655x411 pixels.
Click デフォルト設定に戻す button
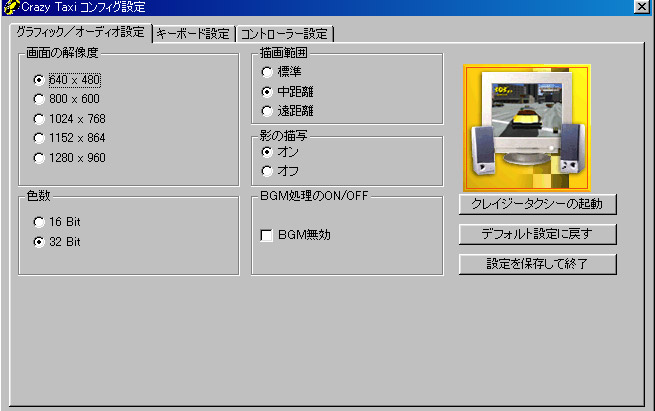coord(537,234)
